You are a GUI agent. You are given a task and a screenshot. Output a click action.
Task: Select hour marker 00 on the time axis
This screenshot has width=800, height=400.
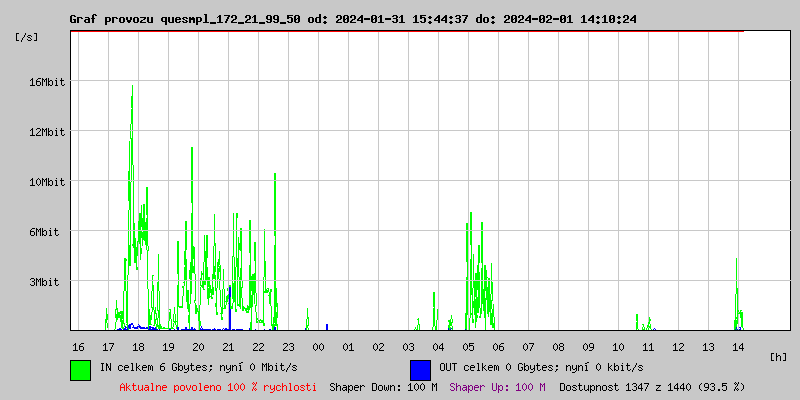coord(318,346)
